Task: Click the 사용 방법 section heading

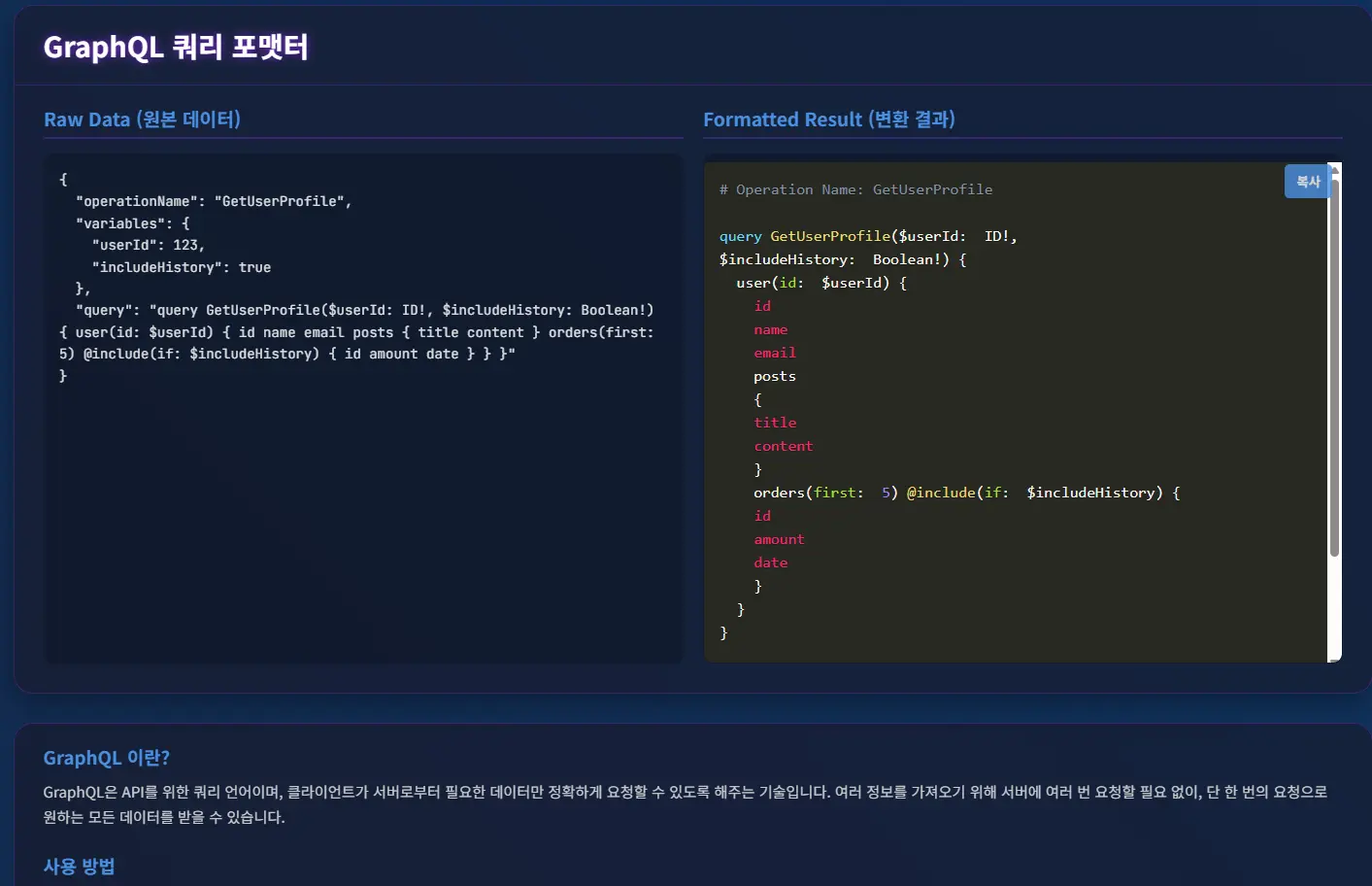Action: click(79, 866)
